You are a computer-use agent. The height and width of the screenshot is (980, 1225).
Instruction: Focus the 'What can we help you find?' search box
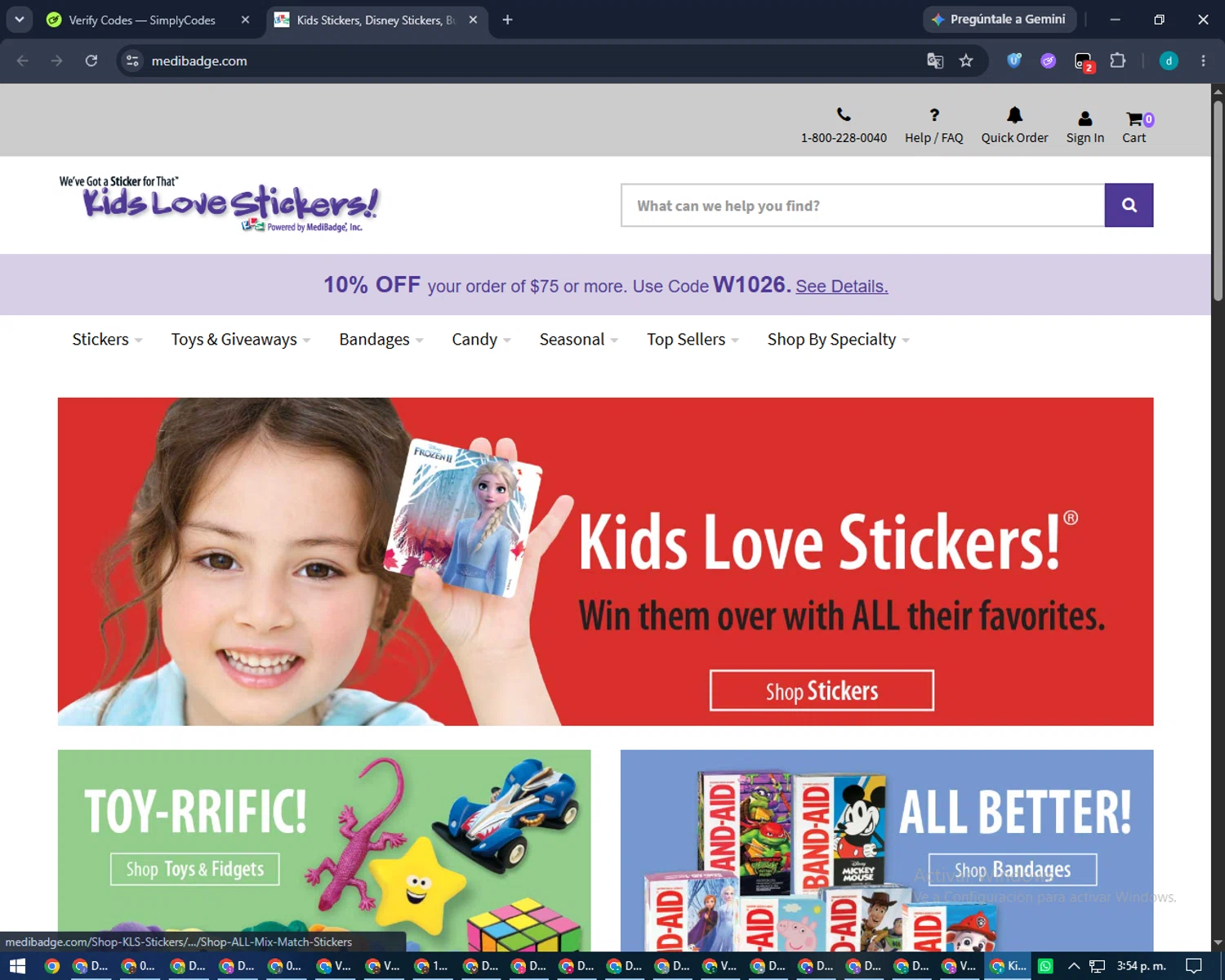coord(862,205)
